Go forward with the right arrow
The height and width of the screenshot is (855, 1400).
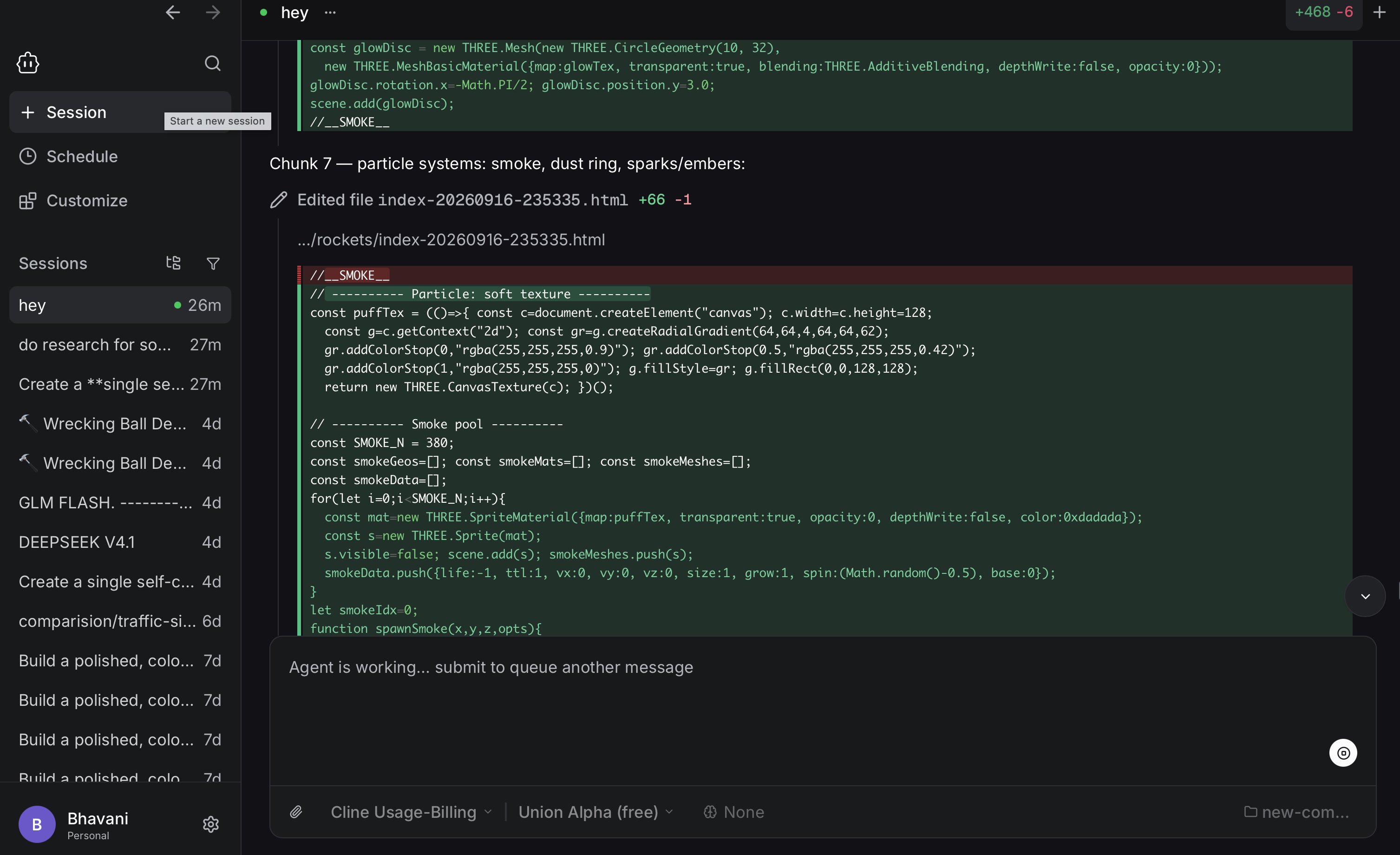pos(213,13)
